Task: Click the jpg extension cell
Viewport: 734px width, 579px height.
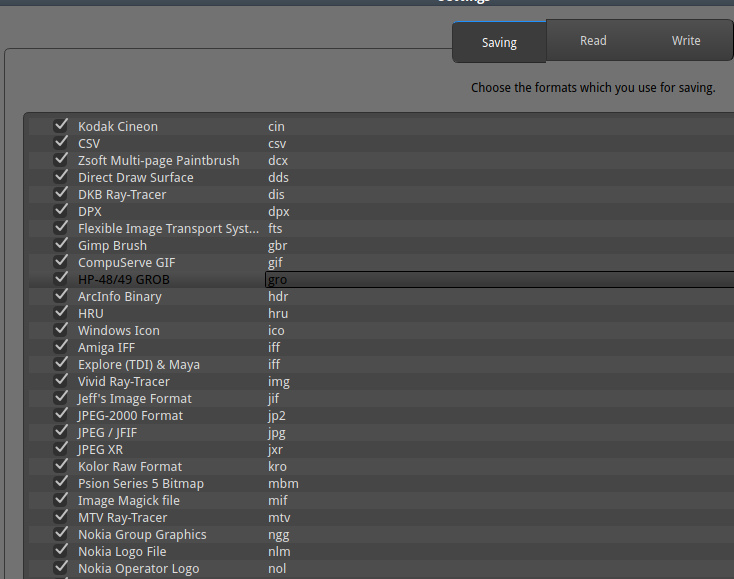Action: tap(276, 432)
